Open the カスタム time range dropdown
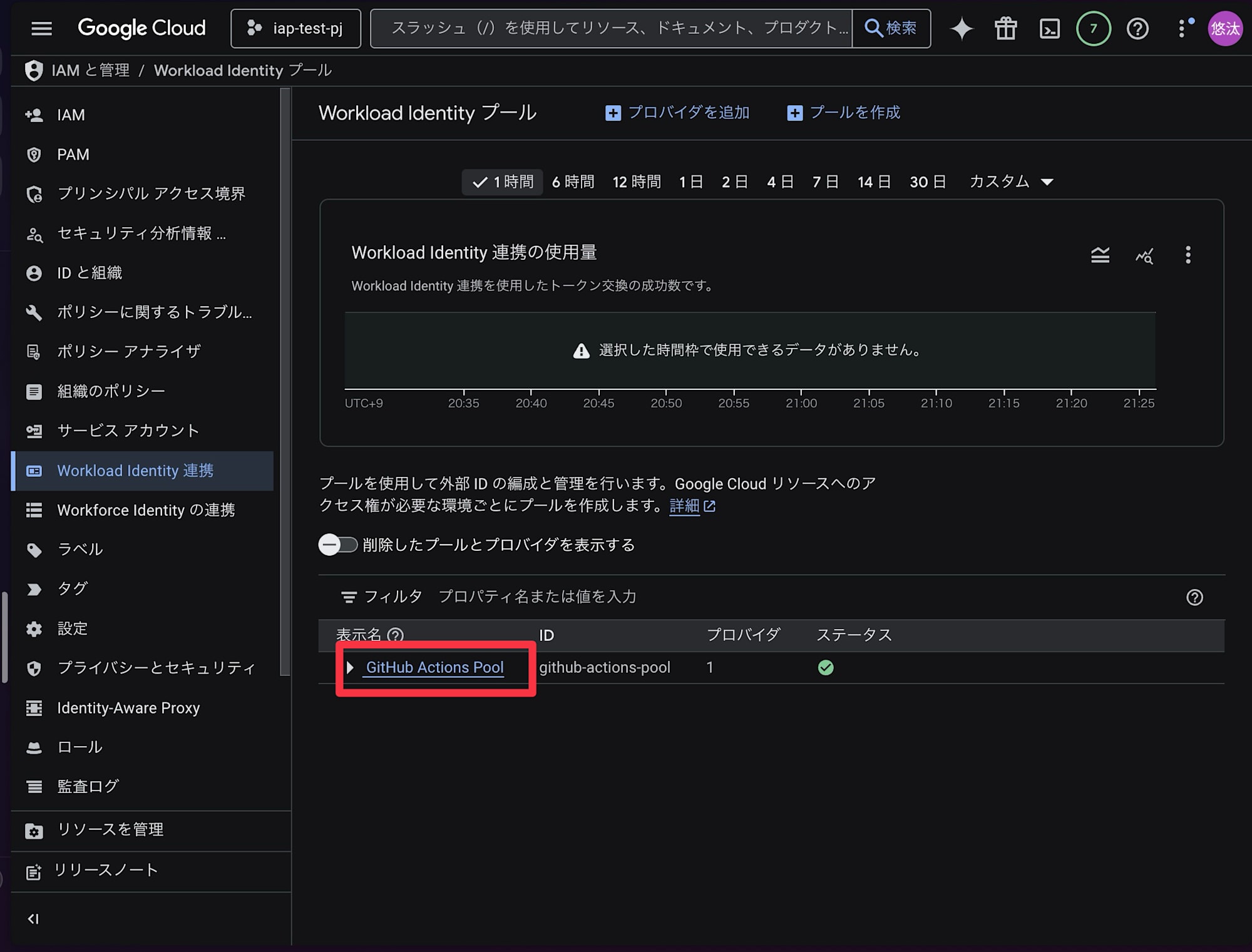 coord(1011,182)
